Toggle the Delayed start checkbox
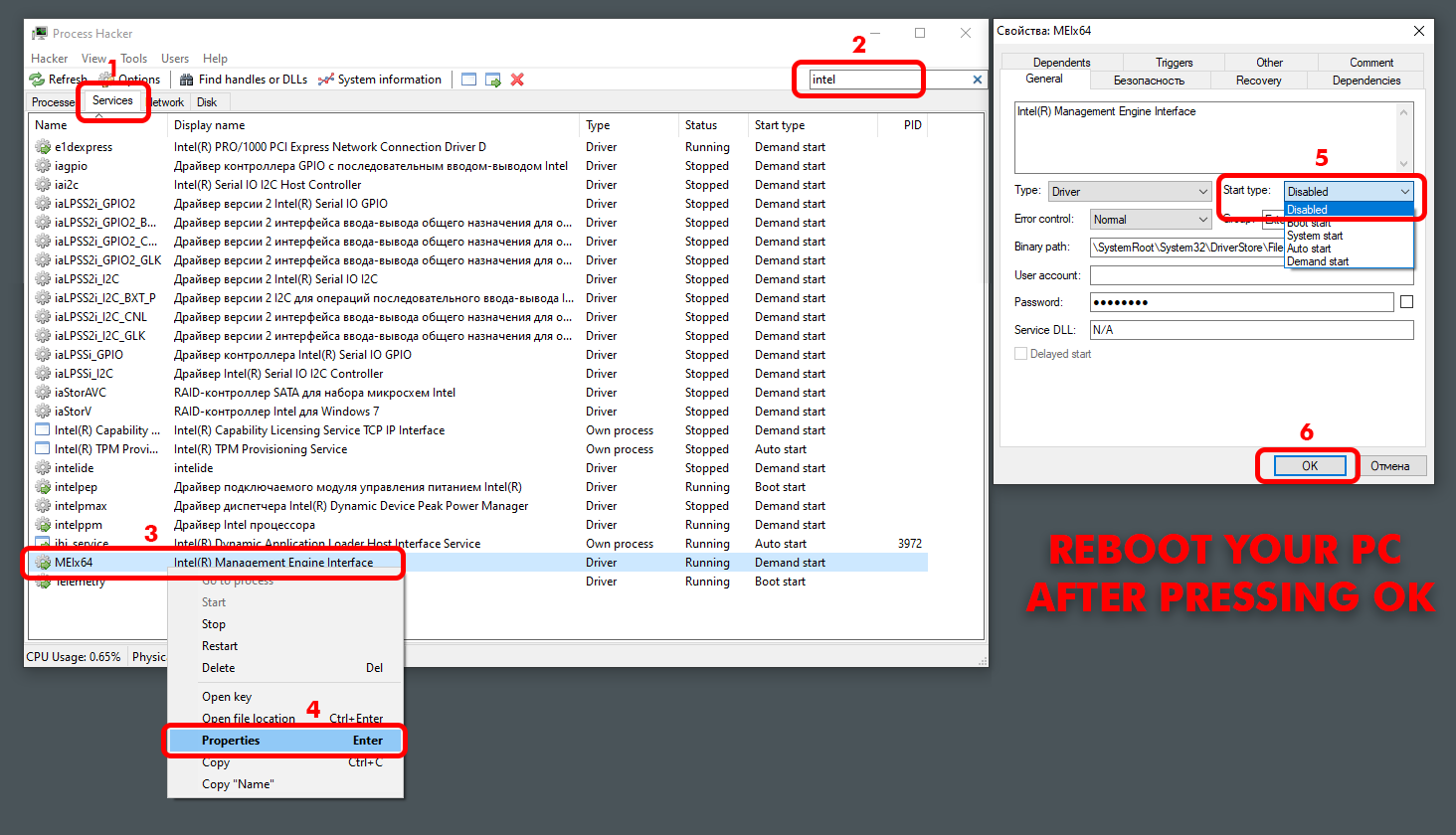This screenshot has width=1456, height=835. point(1020,354)
